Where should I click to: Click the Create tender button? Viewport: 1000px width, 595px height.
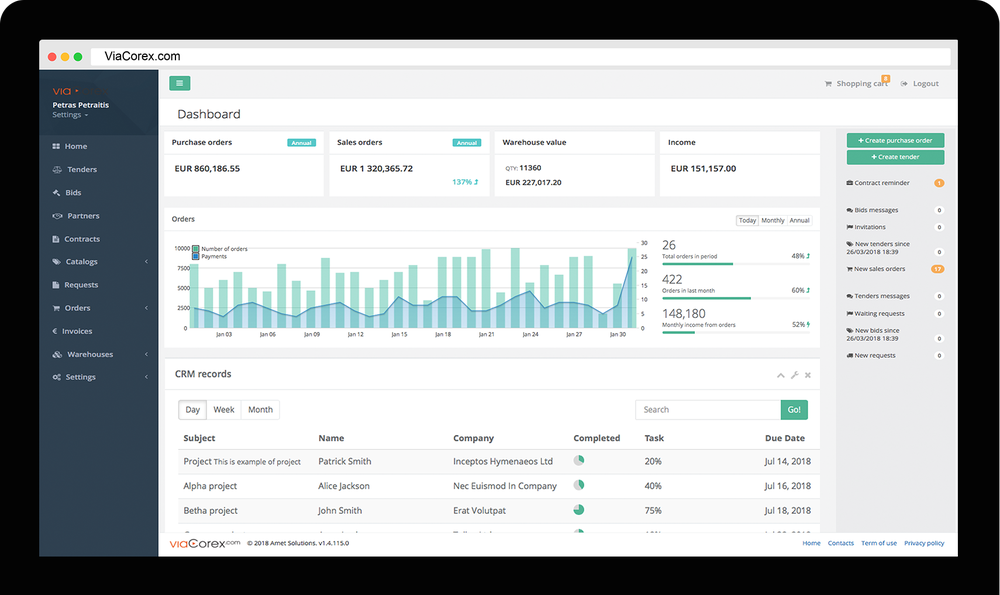[895, 157]
